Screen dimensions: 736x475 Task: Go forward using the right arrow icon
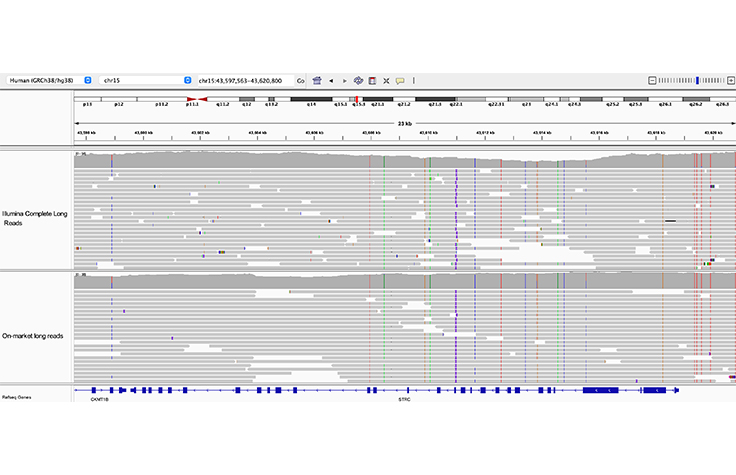click(x=344, y=80)
